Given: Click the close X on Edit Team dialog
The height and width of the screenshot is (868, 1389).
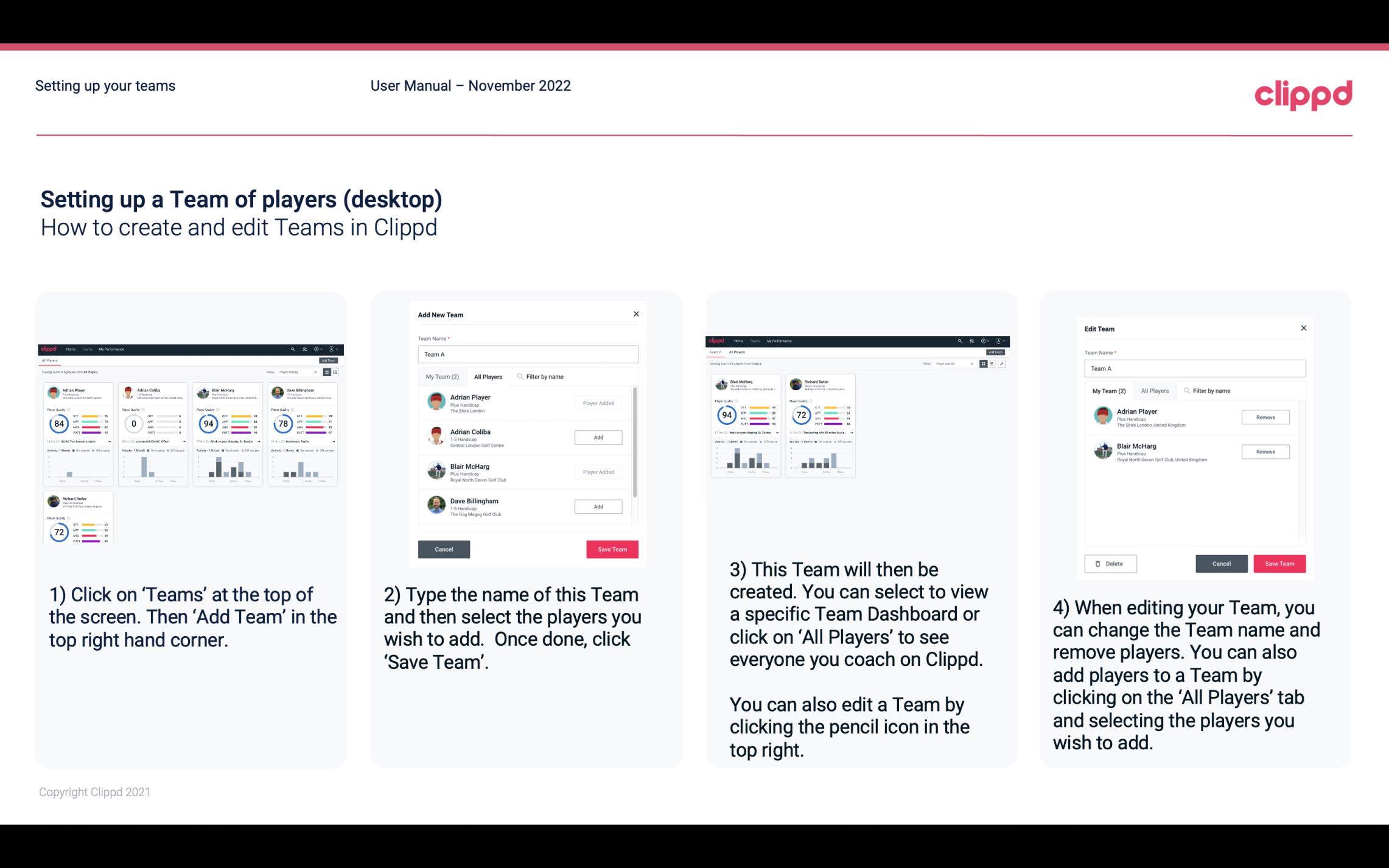Looking at the screenshot, I should 1303,329.
